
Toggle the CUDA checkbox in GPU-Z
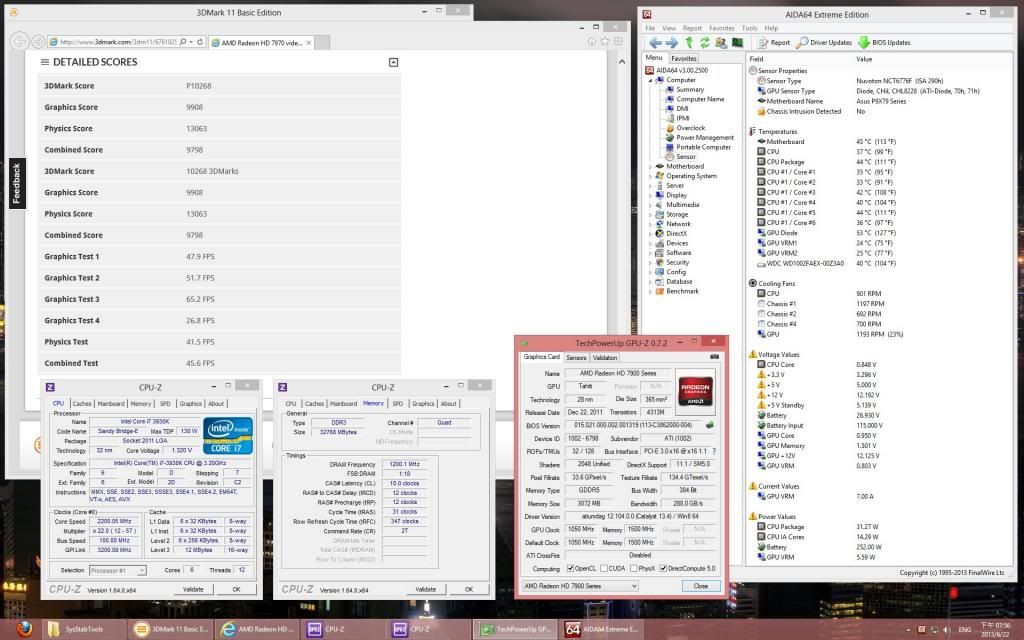coord(604,569)
